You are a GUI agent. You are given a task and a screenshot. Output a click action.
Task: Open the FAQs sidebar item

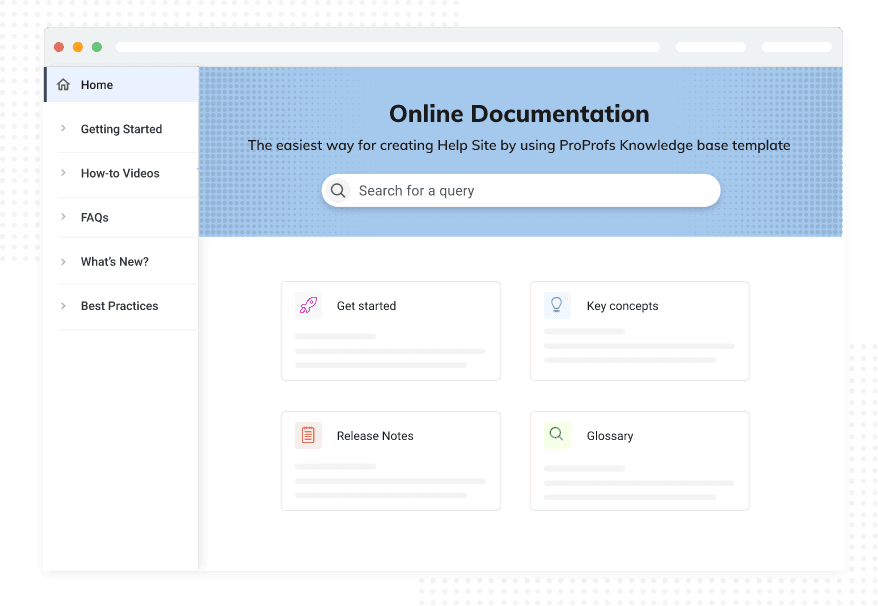coord(95,217)
